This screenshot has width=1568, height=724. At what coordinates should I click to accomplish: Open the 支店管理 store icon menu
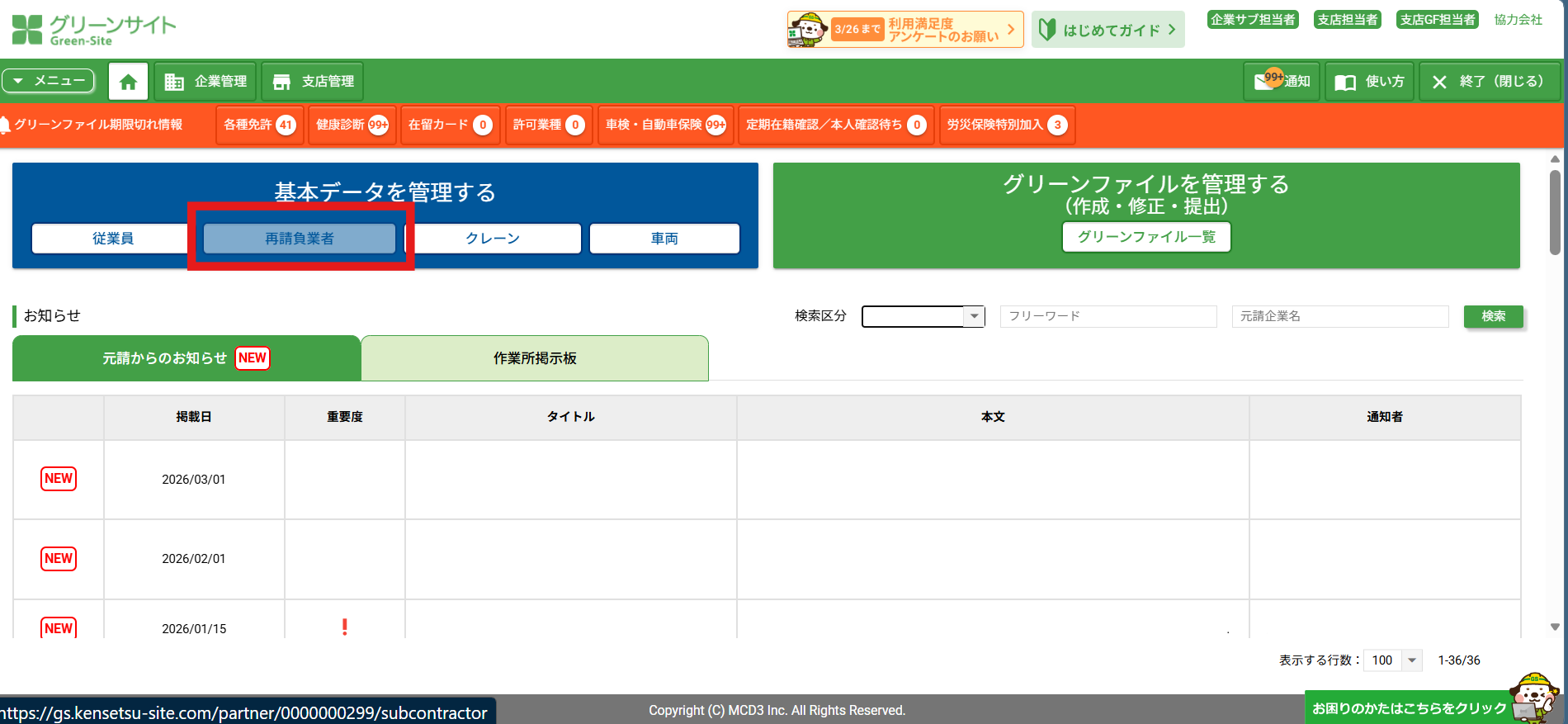click(281, 82)
